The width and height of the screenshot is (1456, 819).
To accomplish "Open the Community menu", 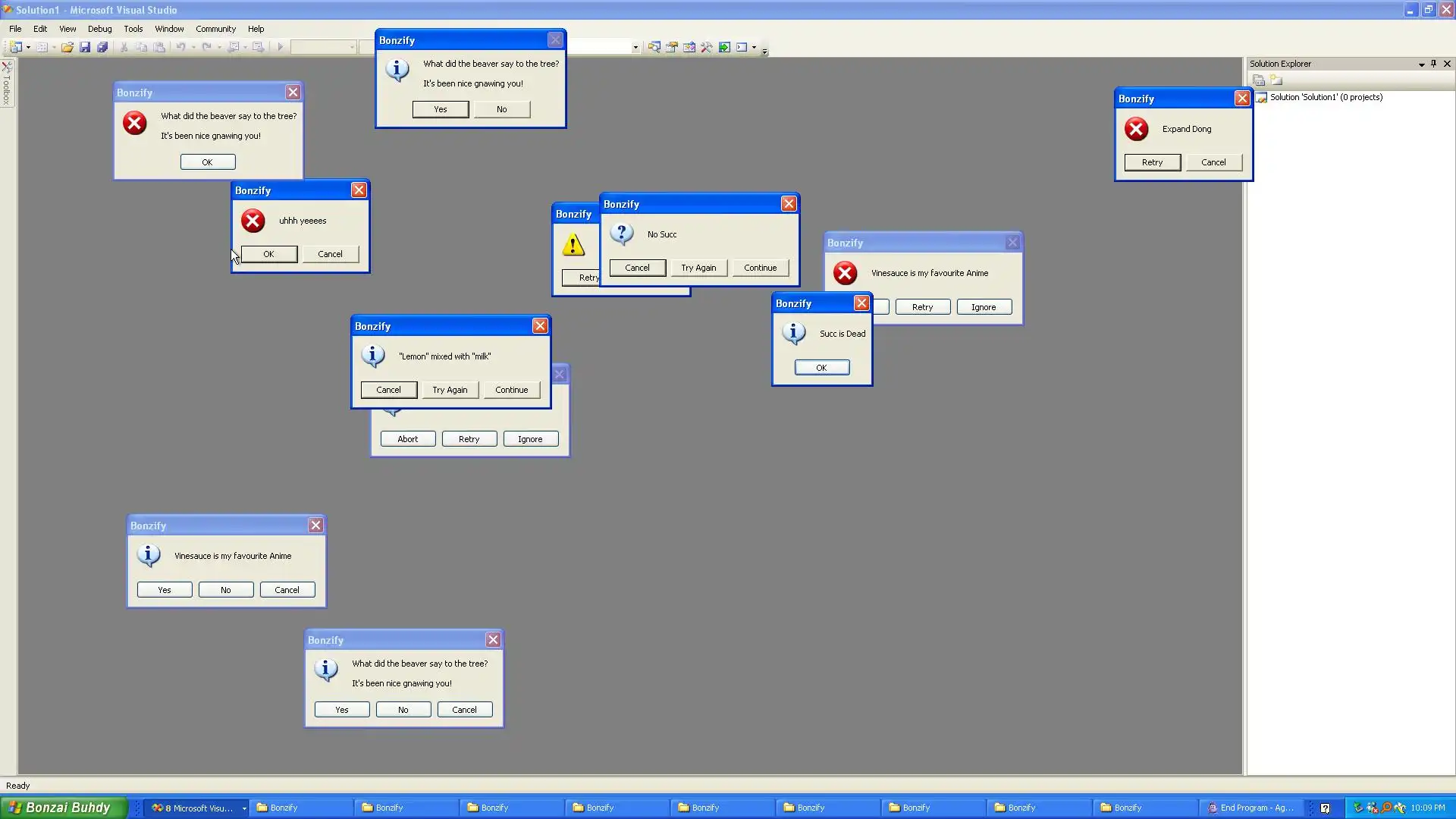I will coord(215,29).
